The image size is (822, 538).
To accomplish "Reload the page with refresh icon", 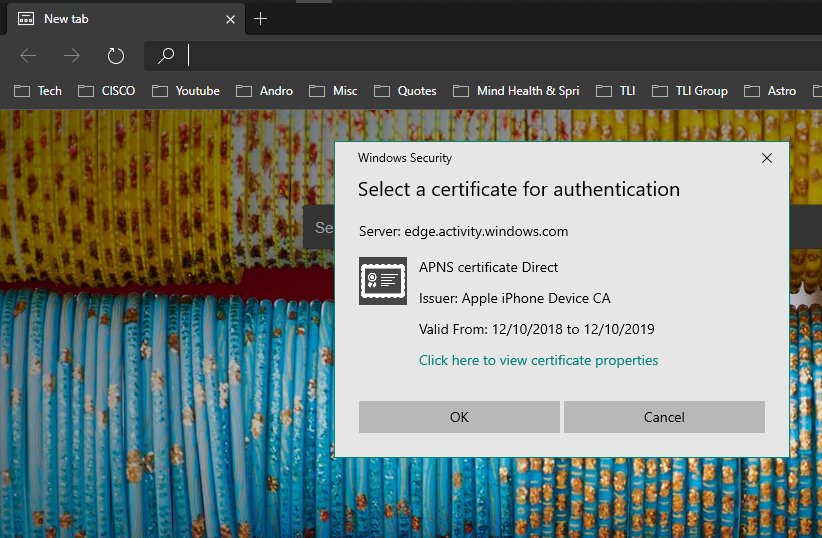I will point(116,56).
